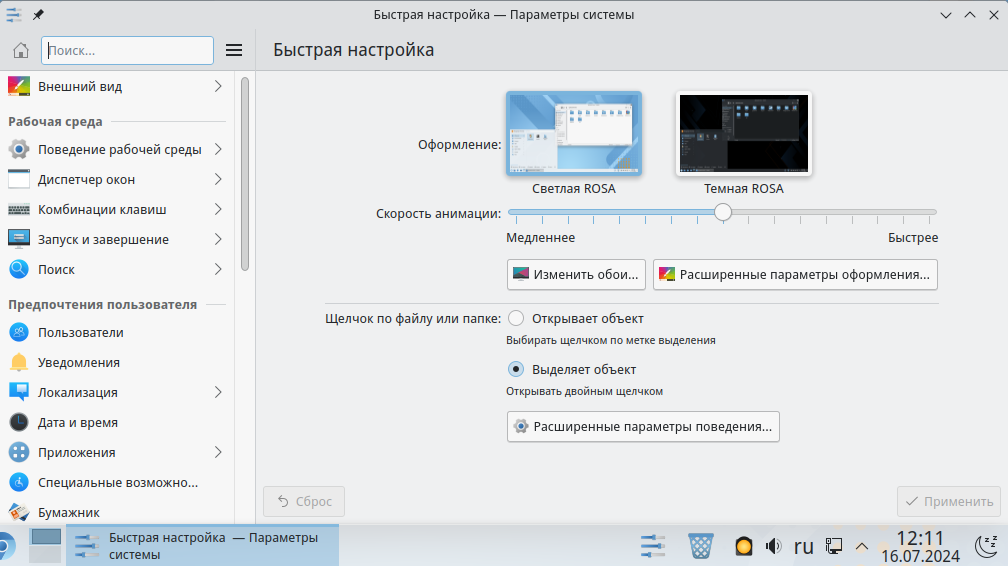Click the Специальные возможности accessibility icon
Screen dimensions: 1008x566
pyautogui.click(x=19, y=482)
